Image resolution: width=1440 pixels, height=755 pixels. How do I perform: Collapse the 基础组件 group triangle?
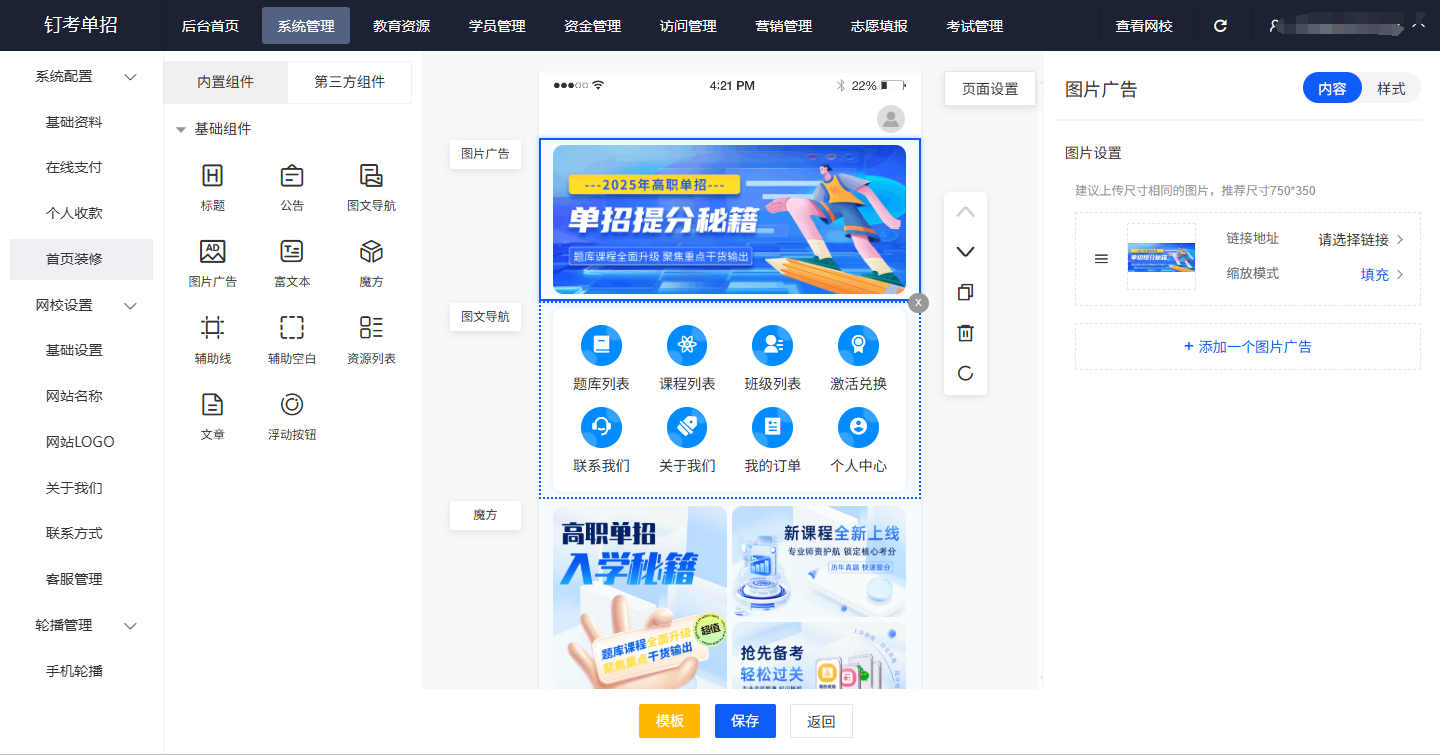pos(181,129)
